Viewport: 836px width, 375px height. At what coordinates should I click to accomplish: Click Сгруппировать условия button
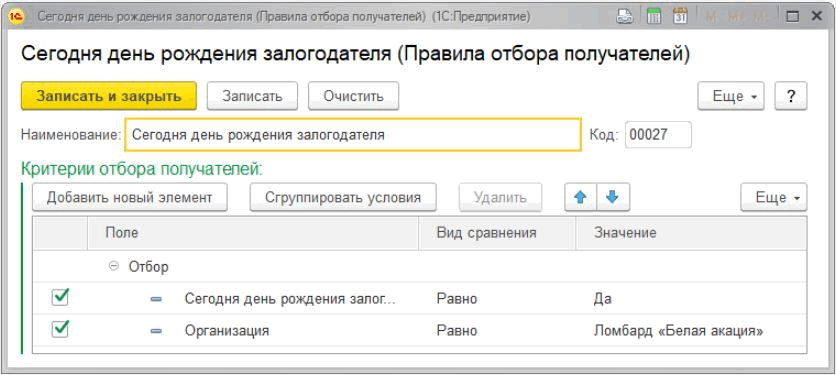coord(343,197)
